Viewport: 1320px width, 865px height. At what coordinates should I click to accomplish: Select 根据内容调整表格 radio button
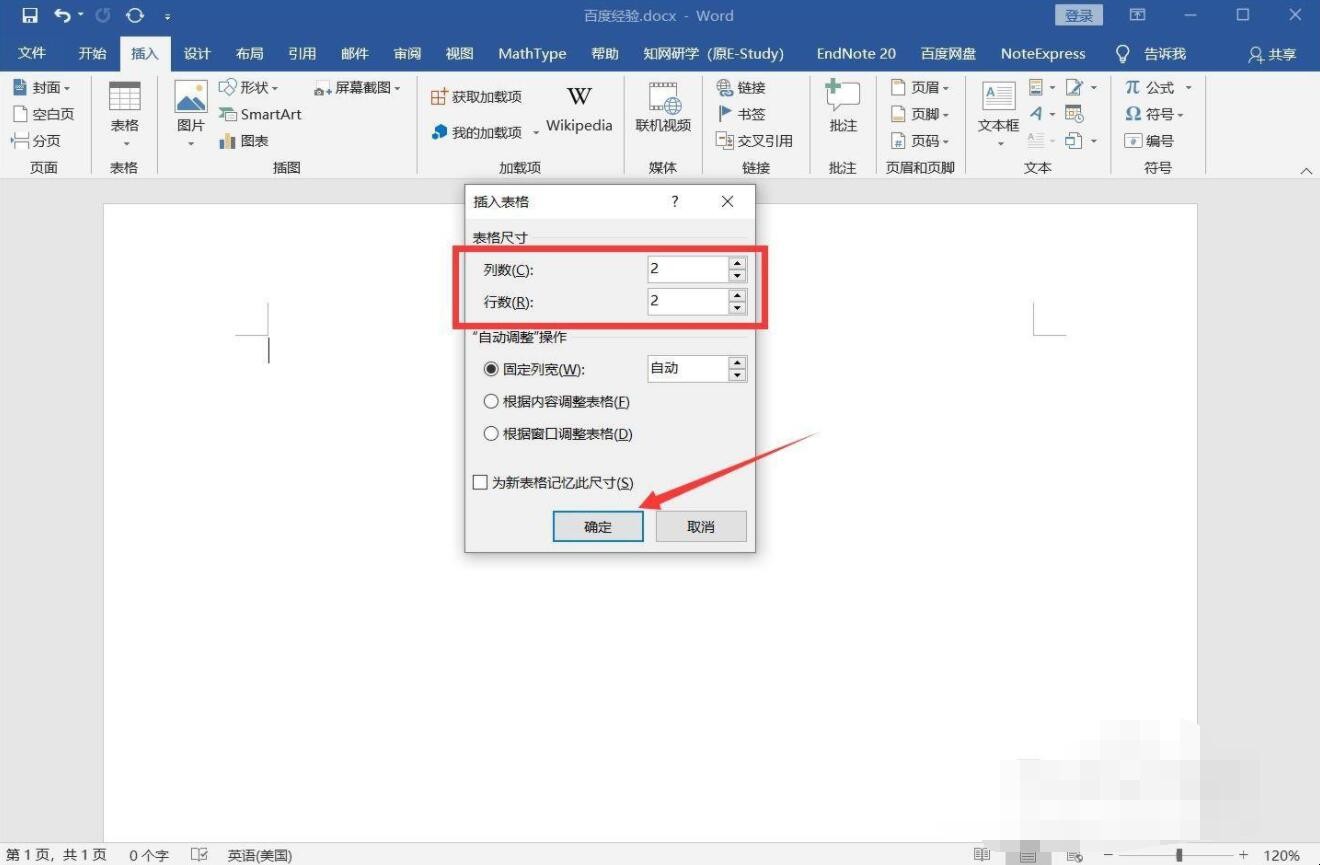490,402
